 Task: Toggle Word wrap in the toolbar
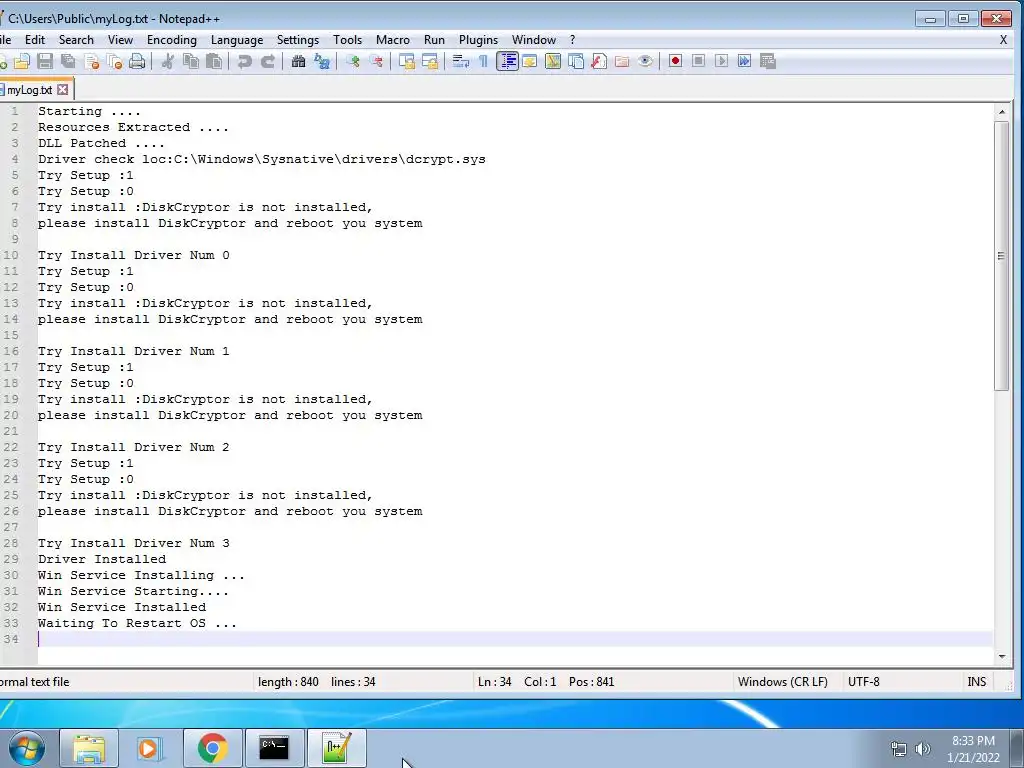(x=461, y=61)
